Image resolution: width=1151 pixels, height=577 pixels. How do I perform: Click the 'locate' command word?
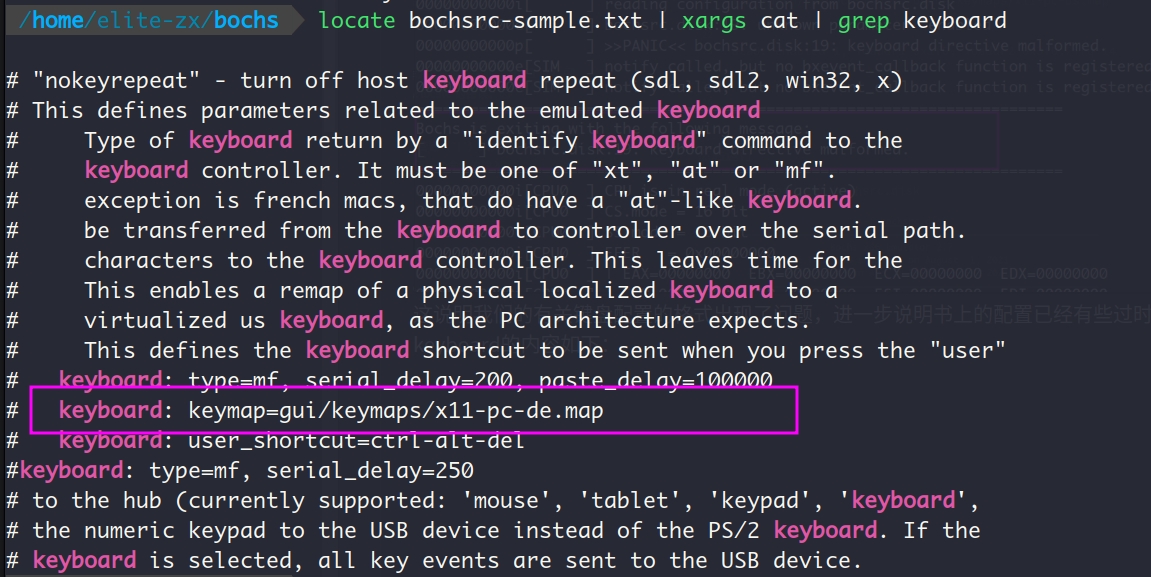357,21
